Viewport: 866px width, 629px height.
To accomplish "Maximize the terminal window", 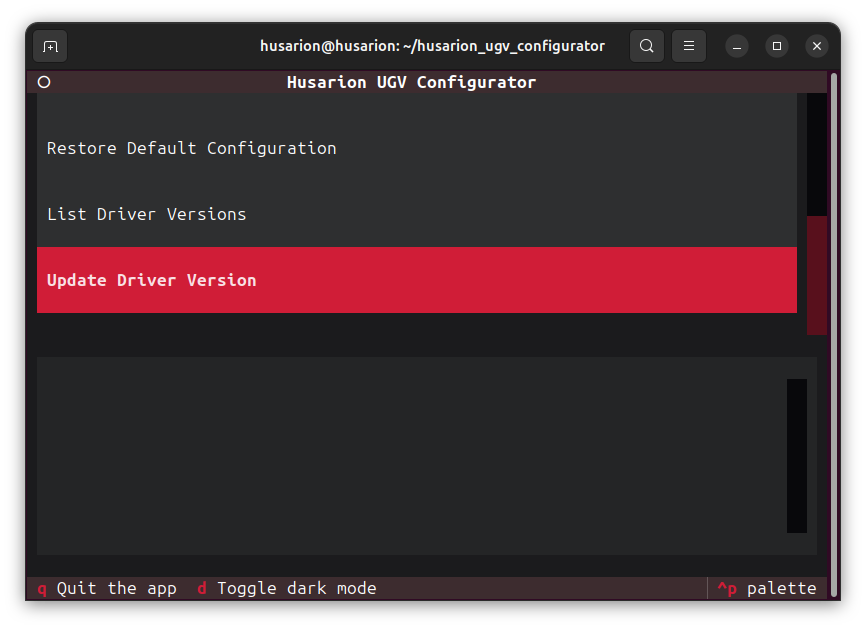I will click(777, 46).
